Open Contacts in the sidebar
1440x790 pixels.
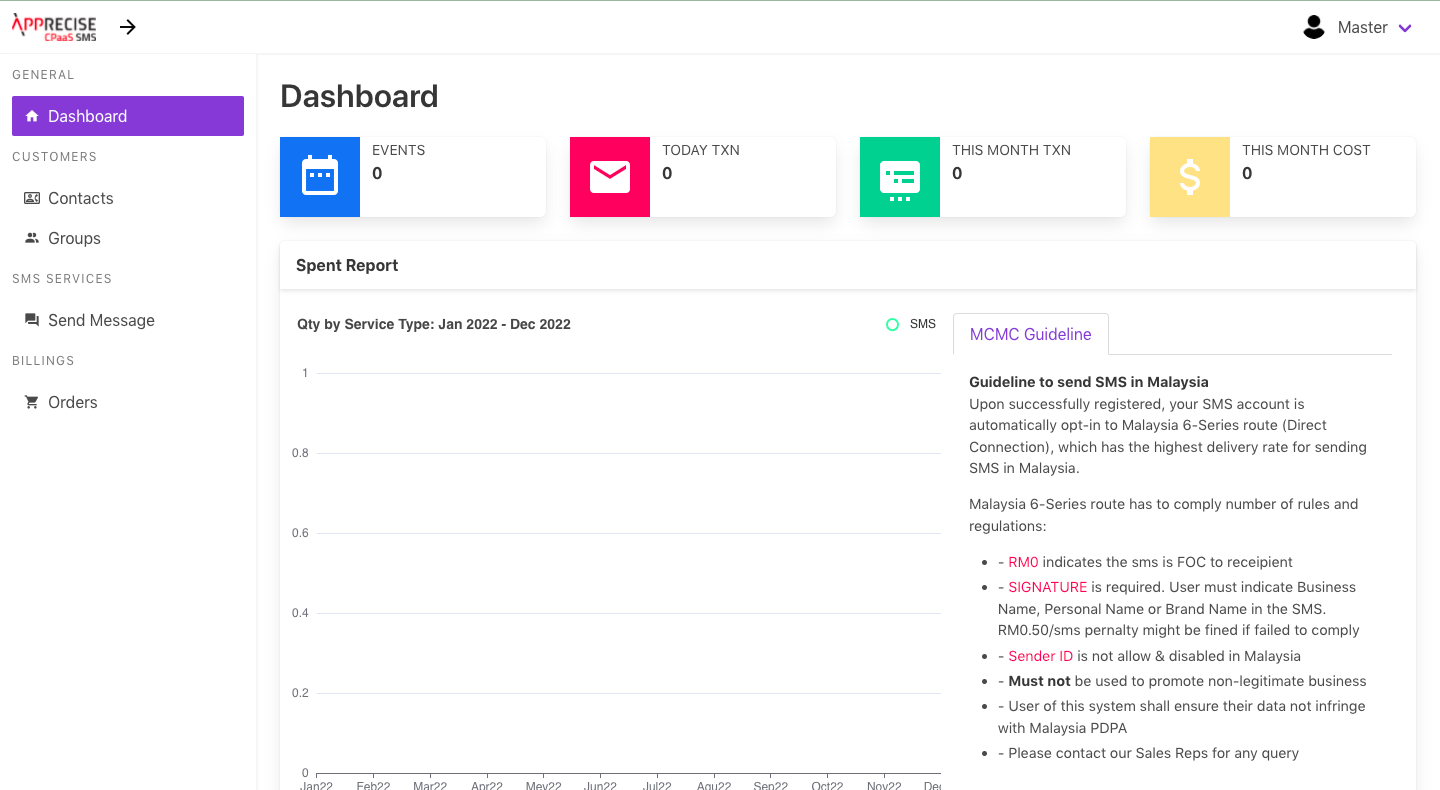click(128, 198)
